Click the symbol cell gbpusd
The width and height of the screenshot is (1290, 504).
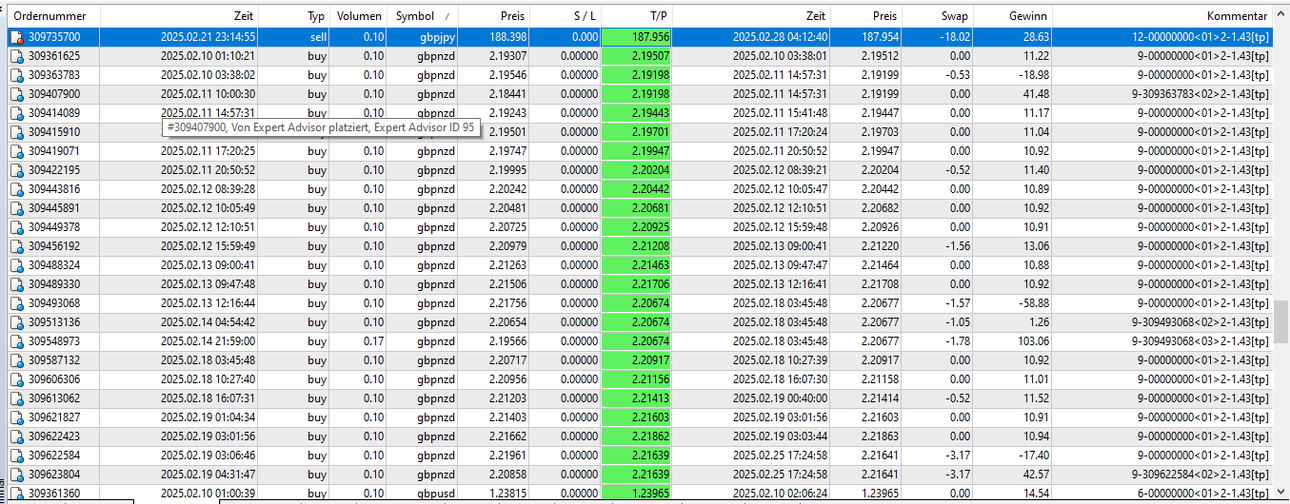pyautogui.click(x=437, y=493)
